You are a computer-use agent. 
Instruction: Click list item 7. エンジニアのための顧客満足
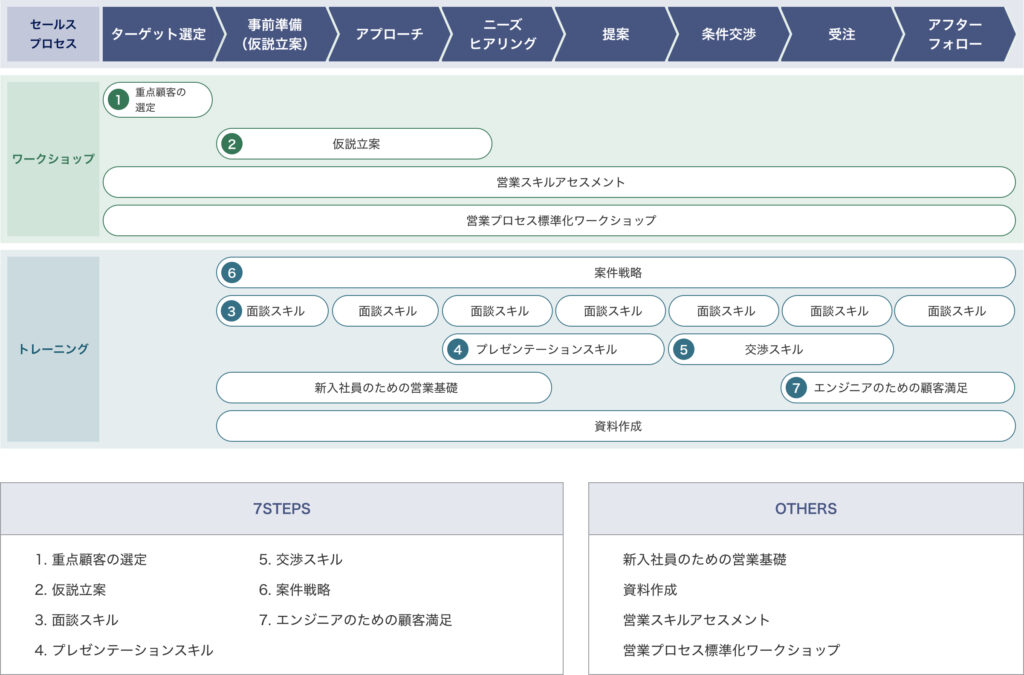355,620
